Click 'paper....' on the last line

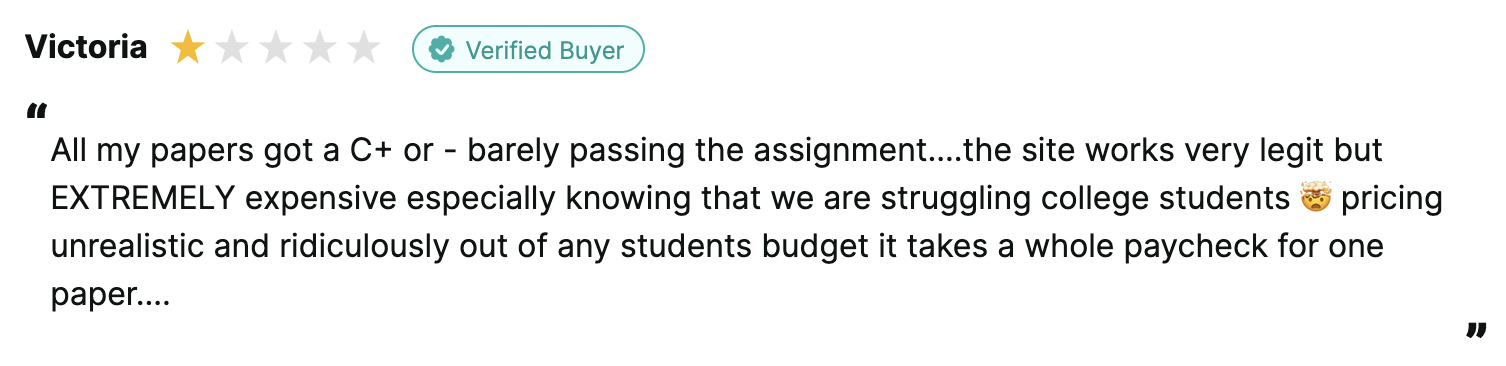[111, 296]
